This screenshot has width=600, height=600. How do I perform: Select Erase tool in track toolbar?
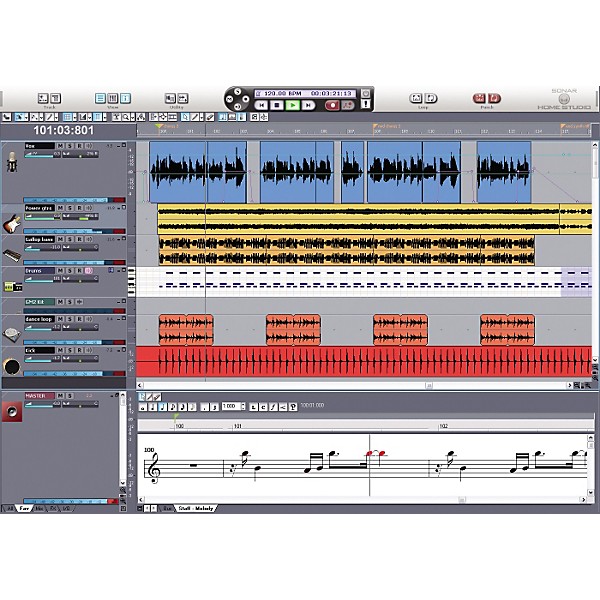[x=210, y=117]
